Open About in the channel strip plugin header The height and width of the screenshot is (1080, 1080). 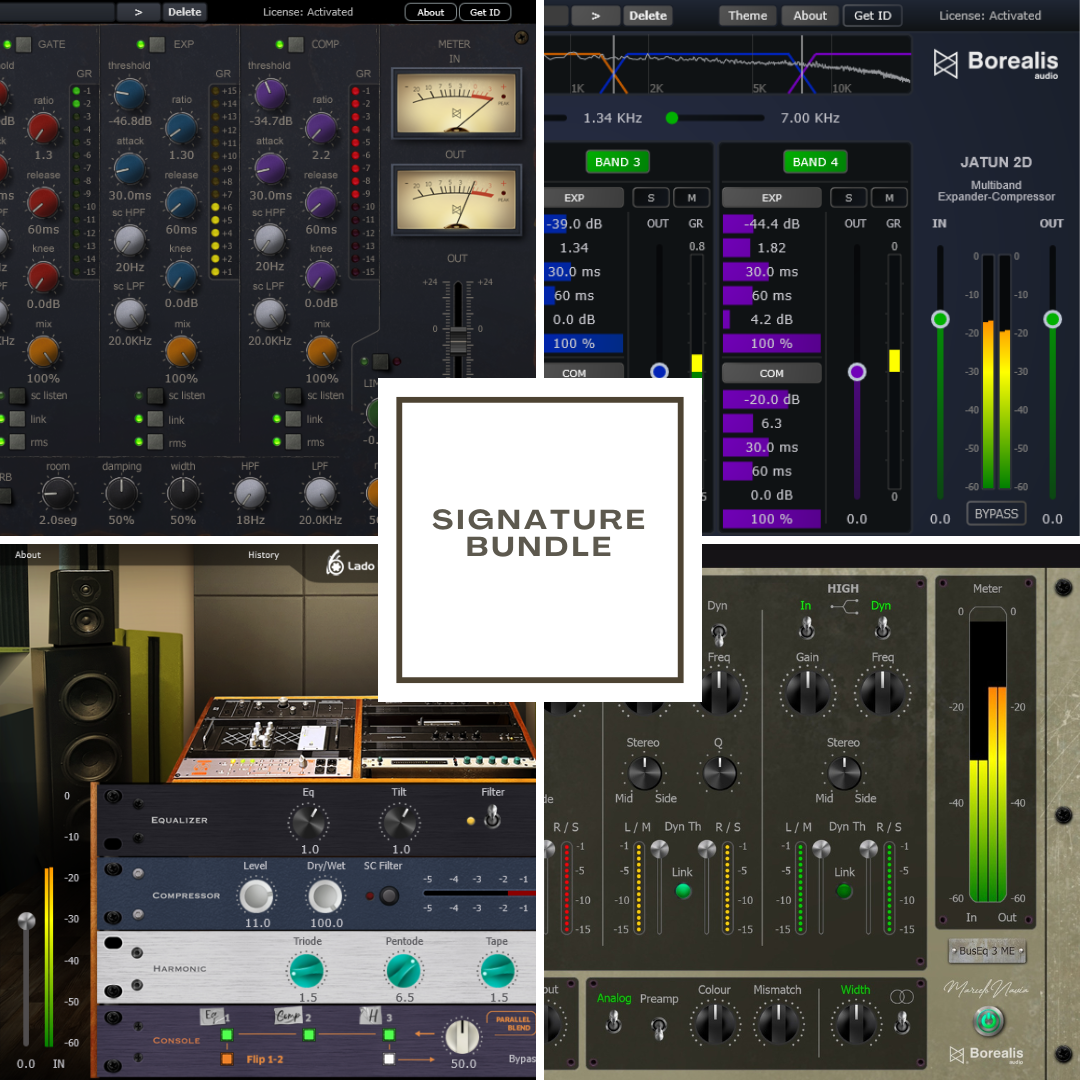430,12
